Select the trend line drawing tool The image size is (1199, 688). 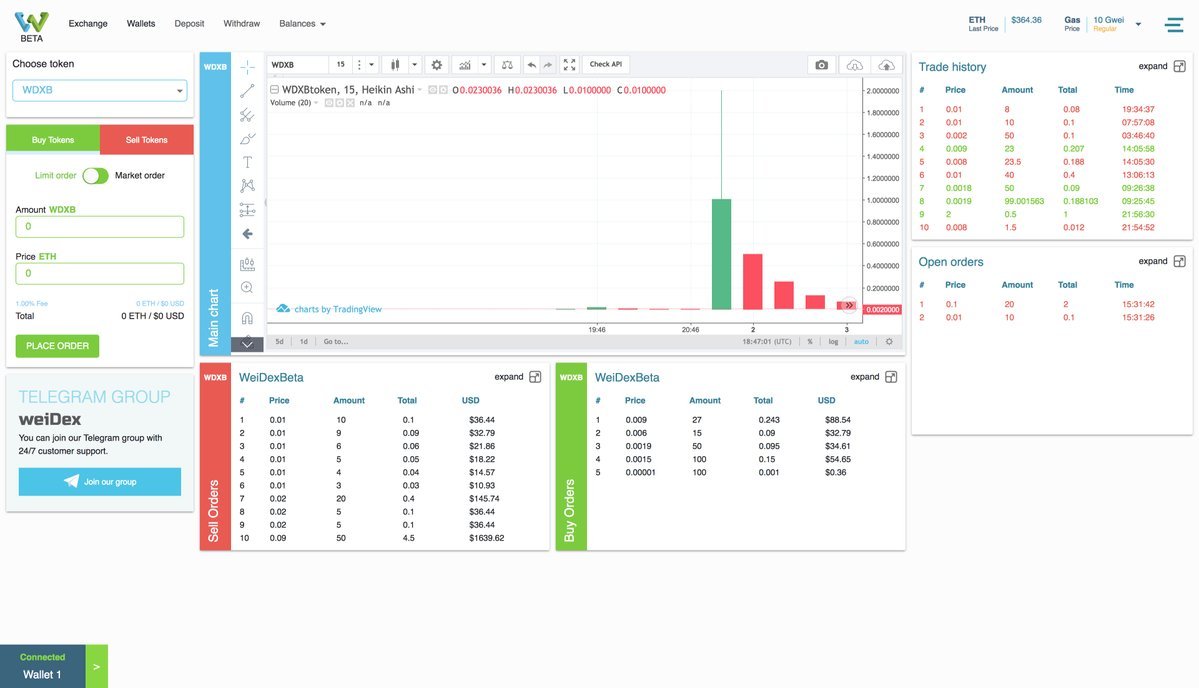(x=247, y=91)
